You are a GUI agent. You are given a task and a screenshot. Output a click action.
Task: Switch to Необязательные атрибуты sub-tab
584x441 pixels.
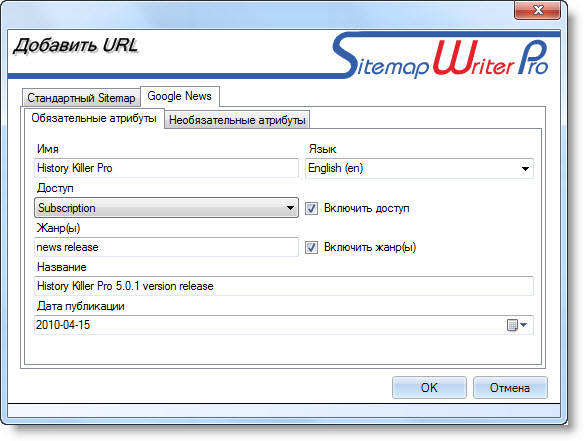click(x=237, y=120)
